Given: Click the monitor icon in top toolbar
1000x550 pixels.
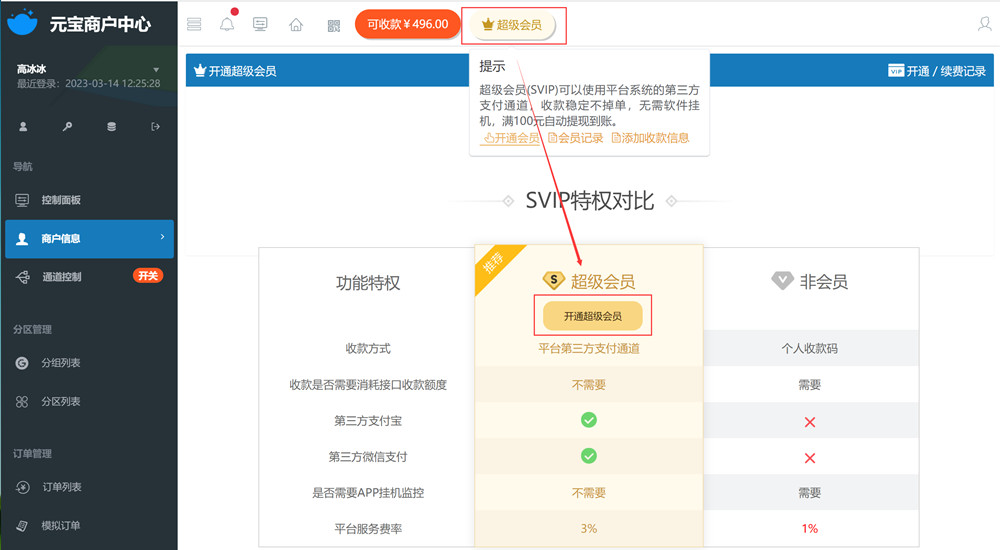Looking at the screenshot, I should tap(260, 24).
